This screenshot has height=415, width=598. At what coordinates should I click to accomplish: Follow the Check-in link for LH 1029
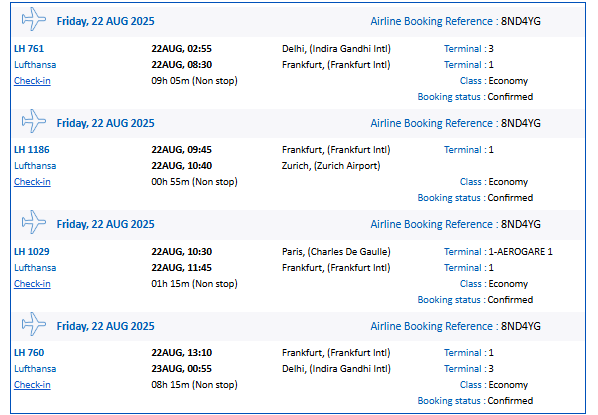32,284
